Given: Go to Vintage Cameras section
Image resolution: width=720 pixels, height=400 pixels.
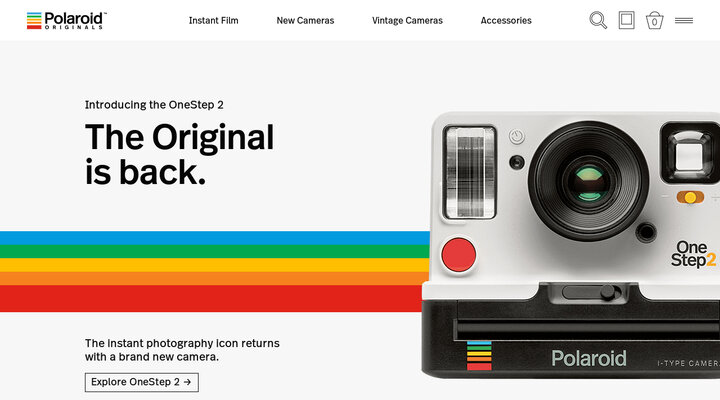Looking at the screenshot, I should (407, 21).
